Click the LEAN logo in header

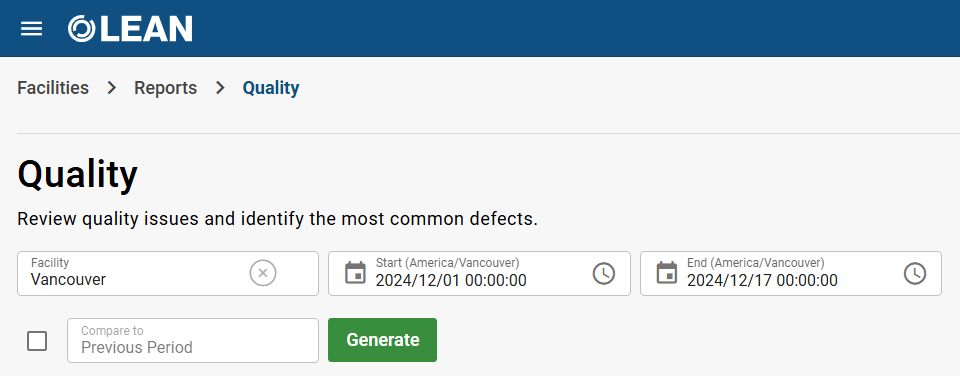pyautogui.click(x=130, y=29)
